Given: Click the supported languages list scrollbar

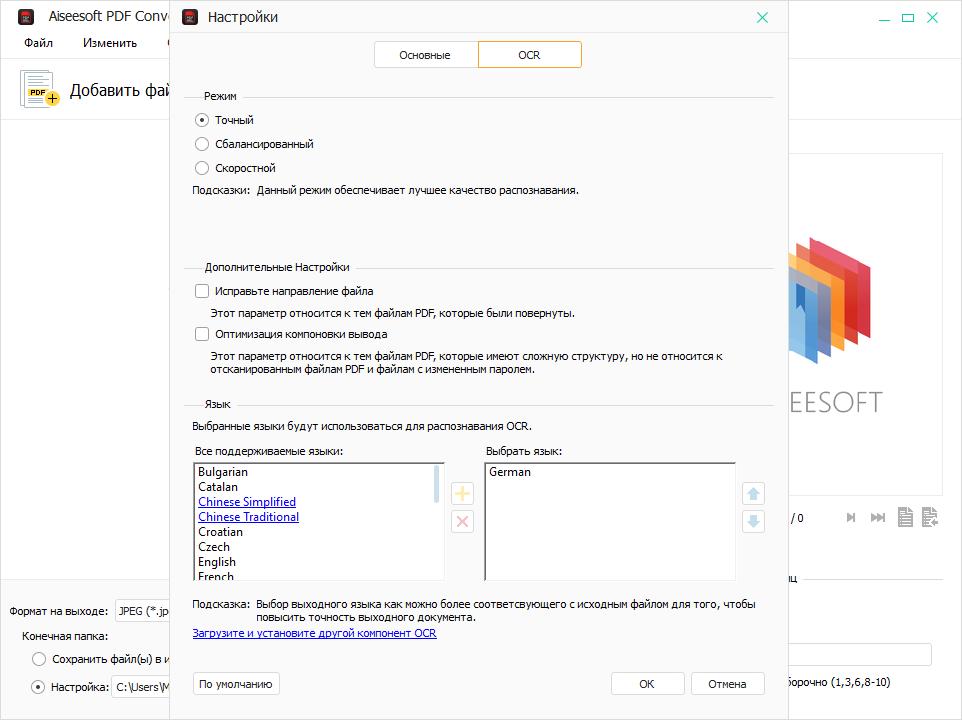Looking at the screenshot, I should (437, 484).
